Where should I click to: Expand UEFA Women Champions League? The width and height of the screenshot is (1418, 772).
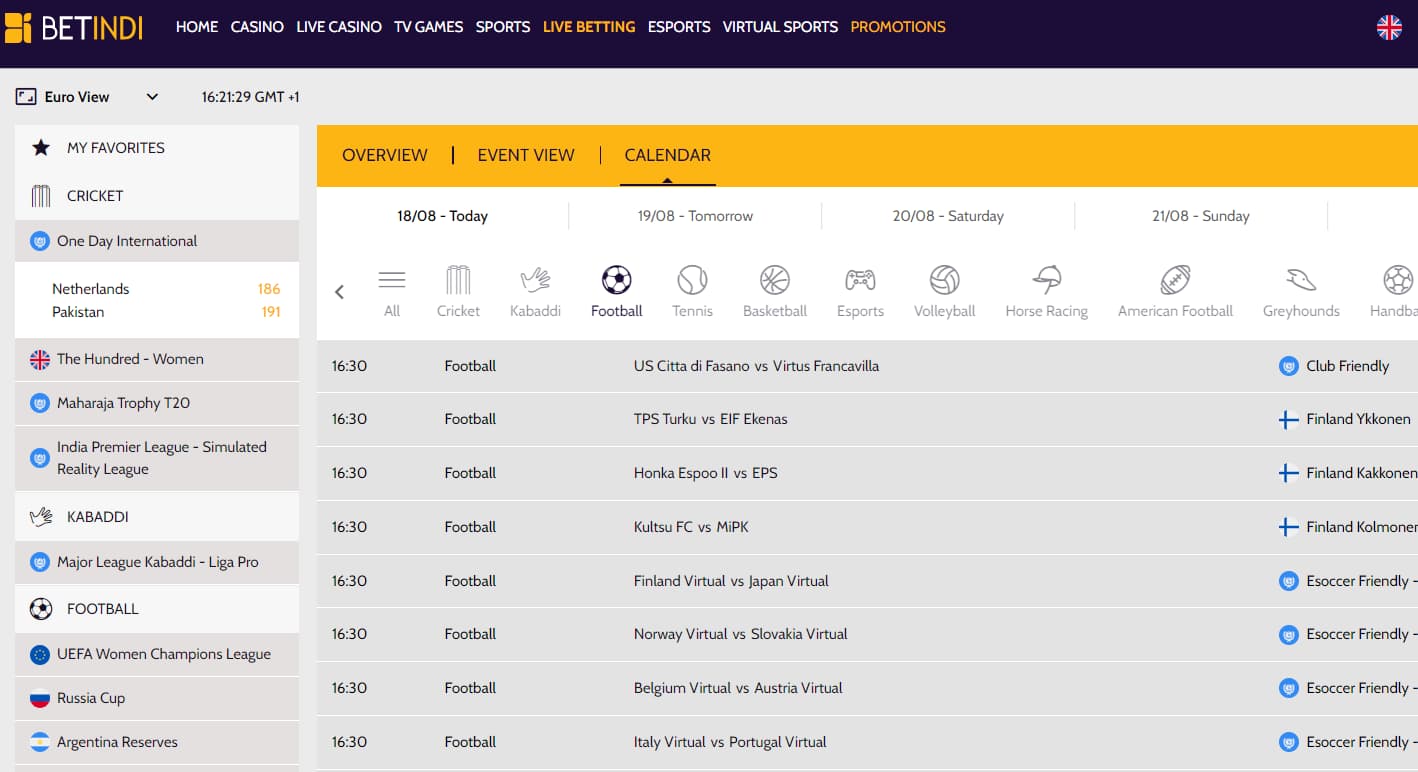pos(157,654)
